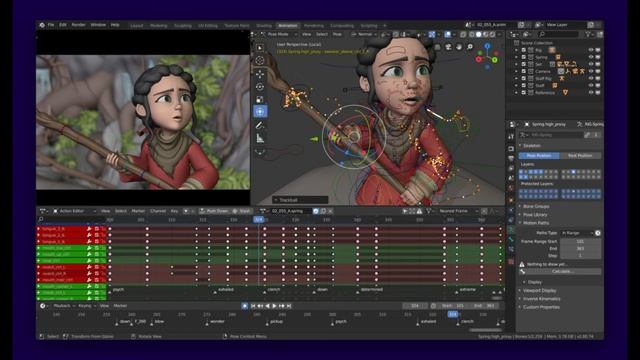Expand Viewport Display panel
640x360 pixels.
click(x=538, y=291)
